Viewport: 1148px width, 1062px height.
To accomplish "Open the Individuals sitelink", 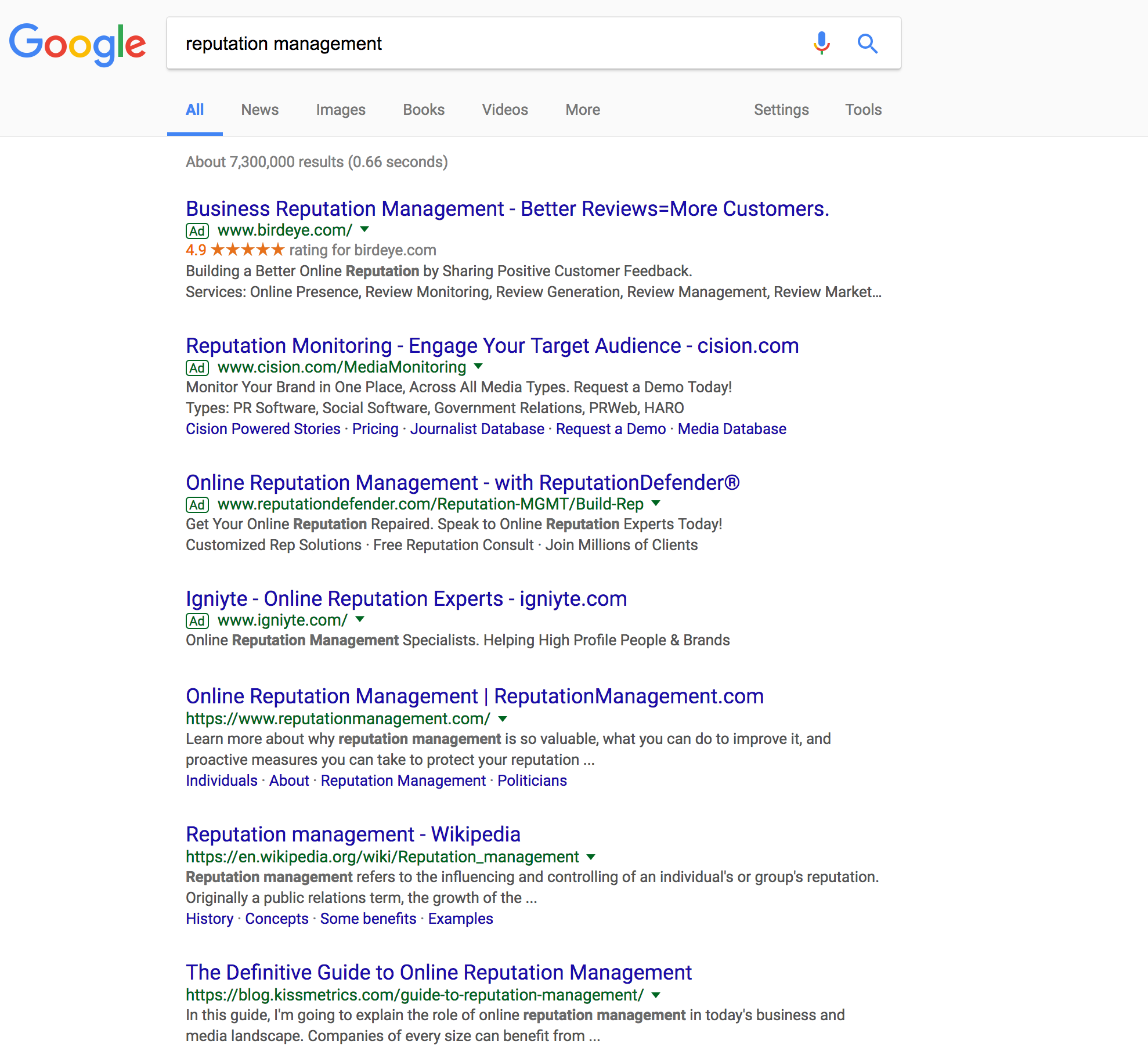I will [x=222, y=781].
